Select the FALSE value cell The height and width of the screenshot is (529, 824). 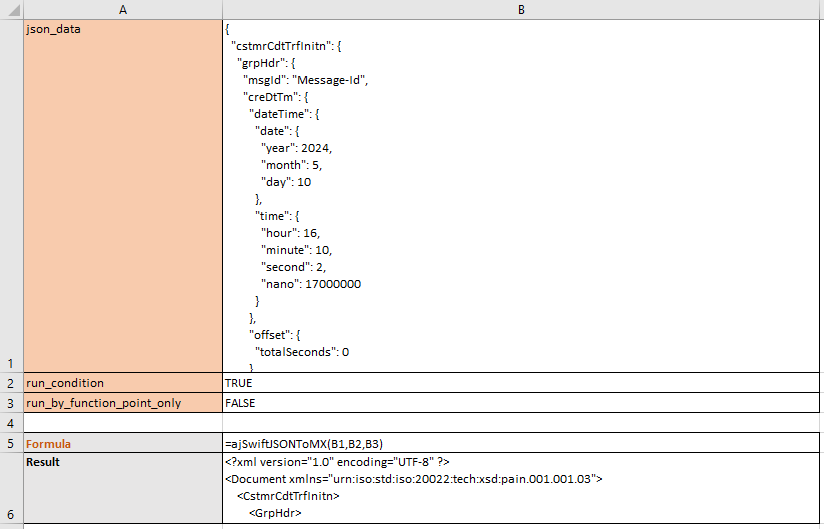point(521,403)
